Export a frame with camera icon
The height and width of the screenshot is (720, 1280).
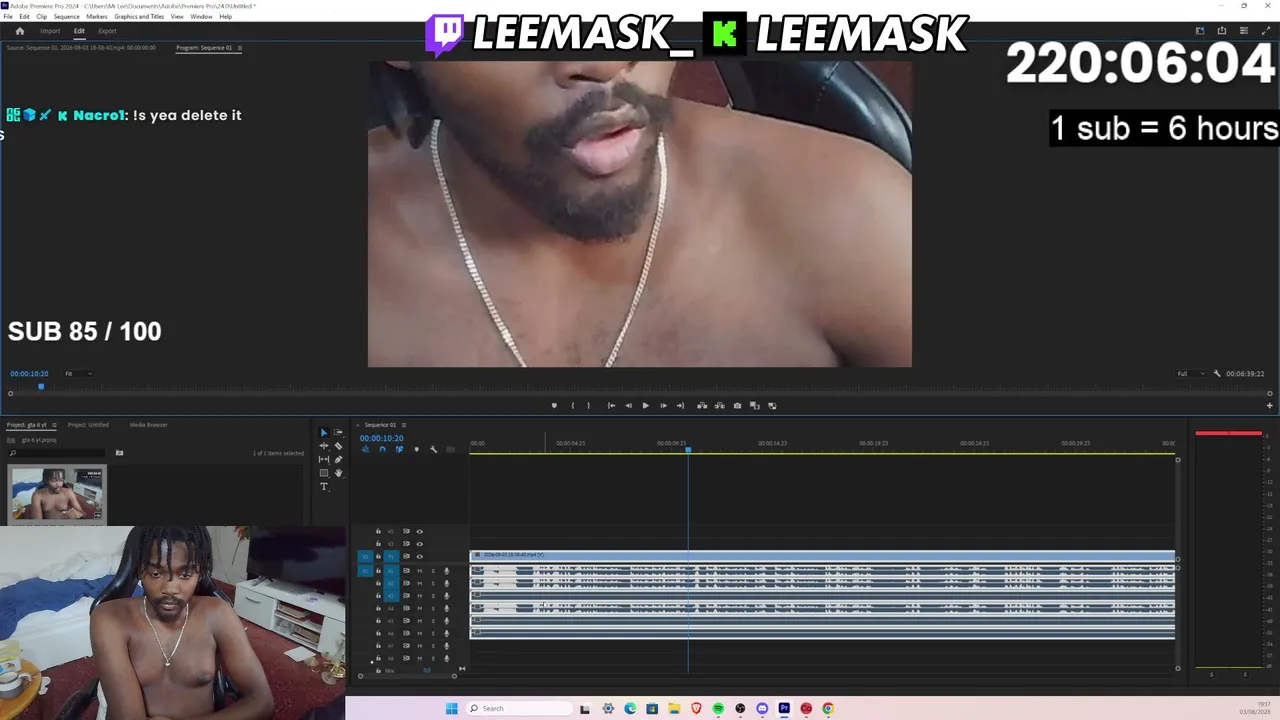737,406
